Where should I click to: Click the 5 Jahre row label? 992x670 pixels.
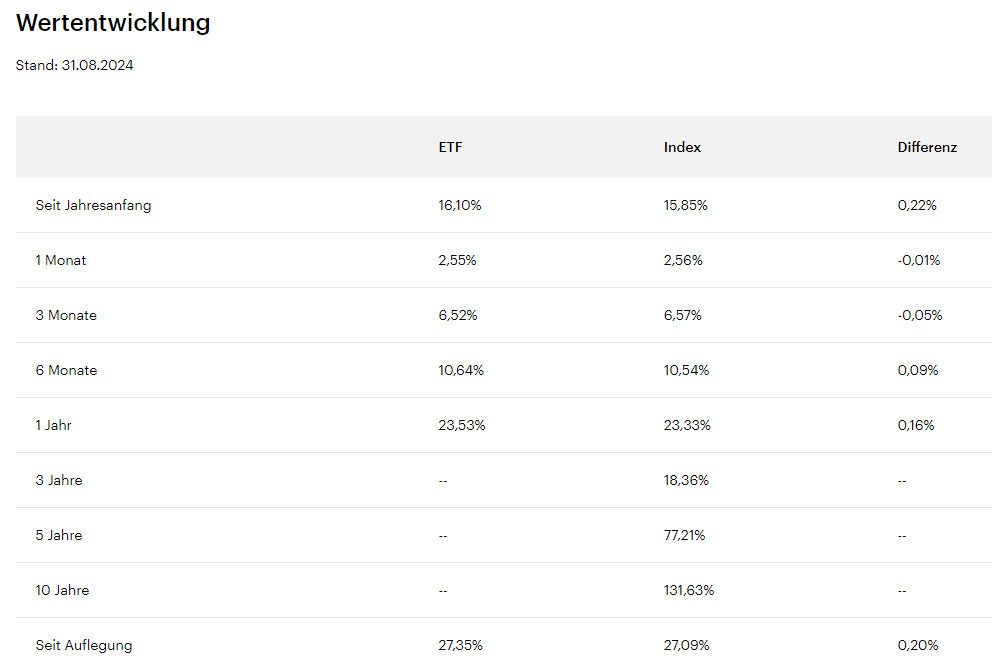click(x=59, y=535)
